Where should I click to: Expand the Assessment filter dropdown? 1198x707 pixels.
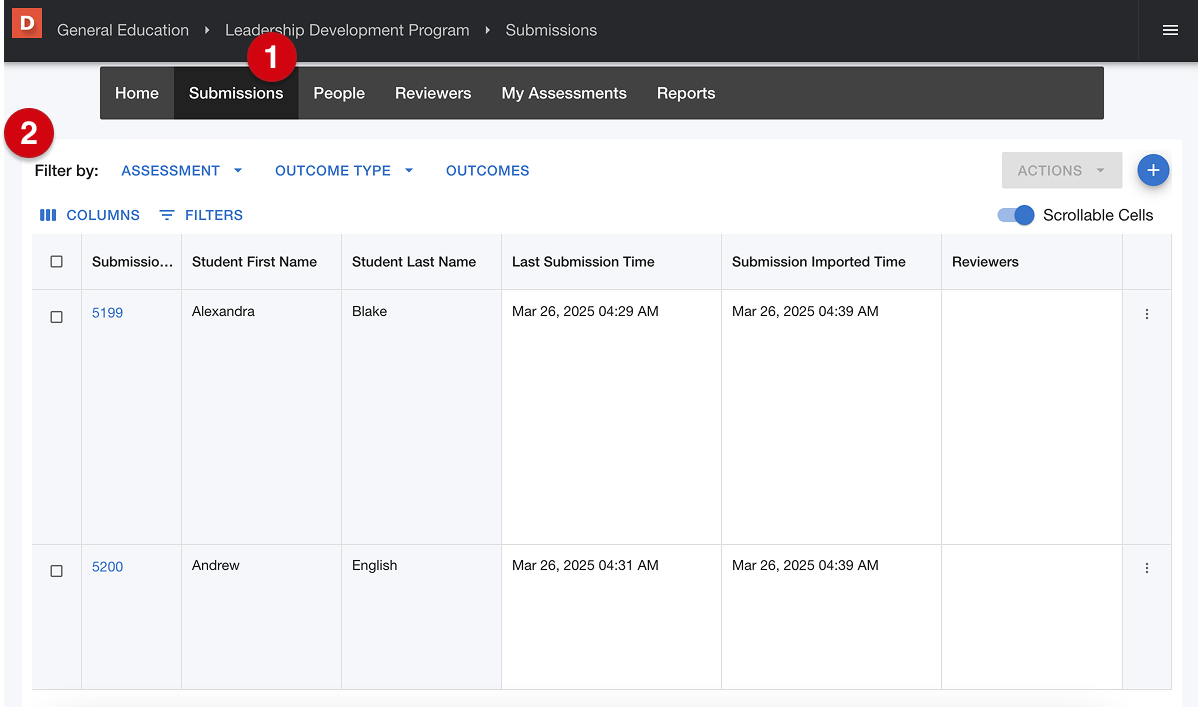(x=181, y=171)
